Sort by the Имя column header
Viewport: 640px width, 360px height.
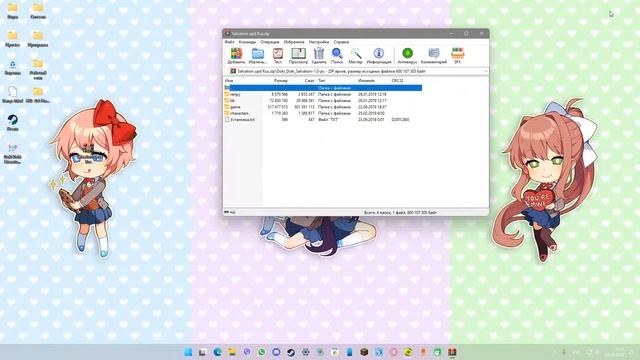click(229, 81)
